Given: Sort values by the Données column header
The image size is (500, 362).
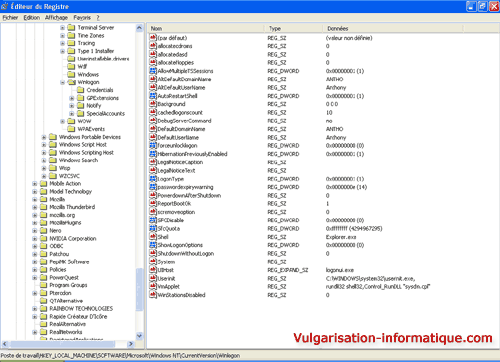Looking at the screenshot, I should tap(393, 29).
